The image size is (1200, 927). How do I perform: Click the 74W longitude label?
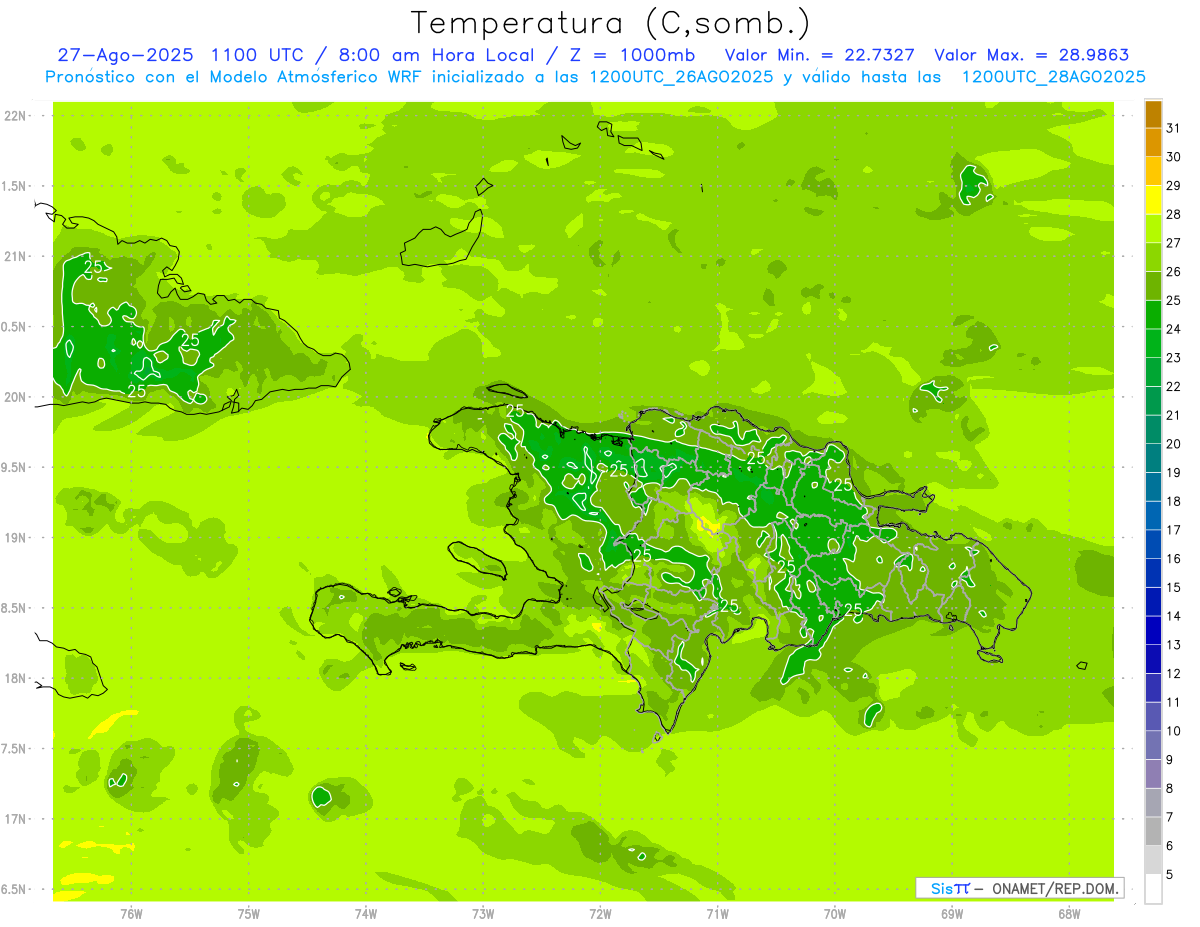click(x=366, y=914)
